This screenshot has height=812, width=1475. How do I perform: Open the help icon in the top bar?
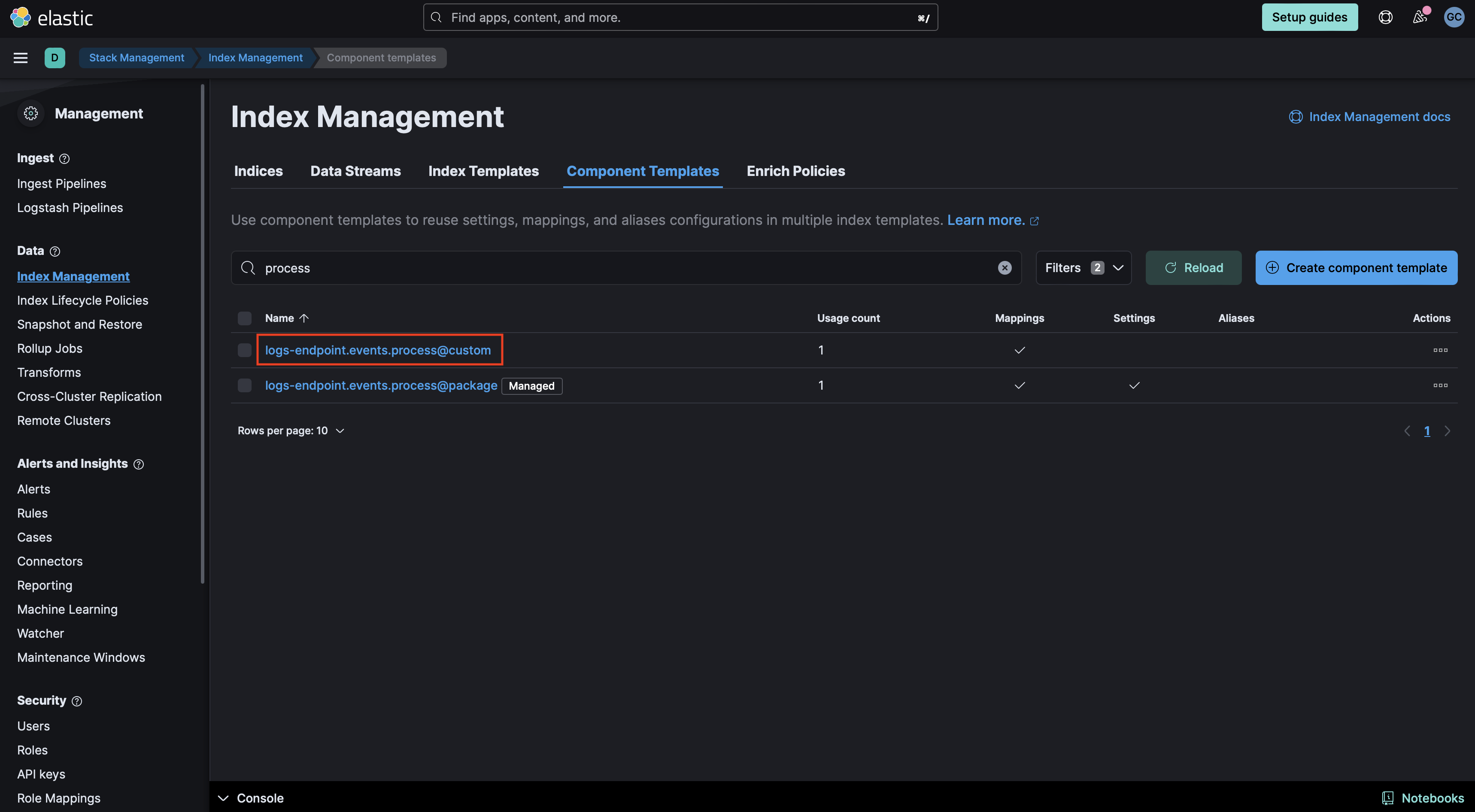1385,17
